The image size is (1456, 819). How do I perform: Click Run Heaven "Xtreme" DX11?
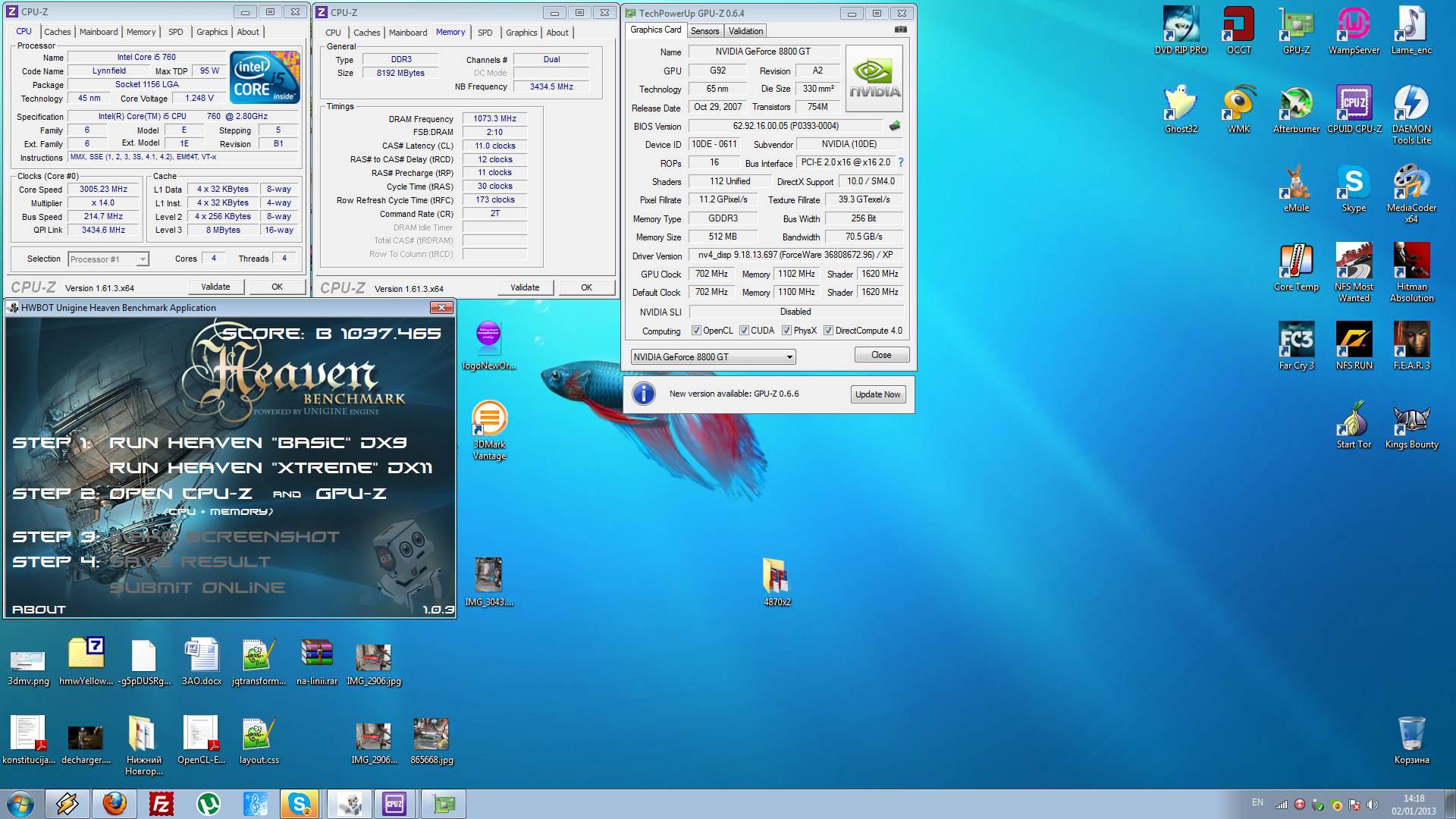point(271,468)
